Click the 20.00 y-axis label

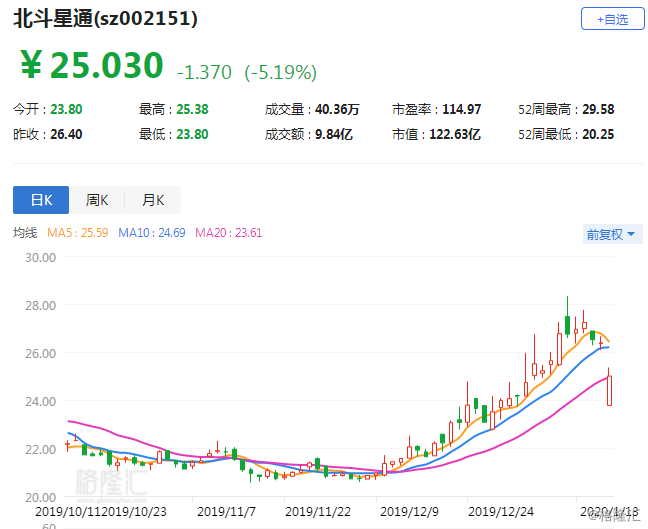coord(40,497)
